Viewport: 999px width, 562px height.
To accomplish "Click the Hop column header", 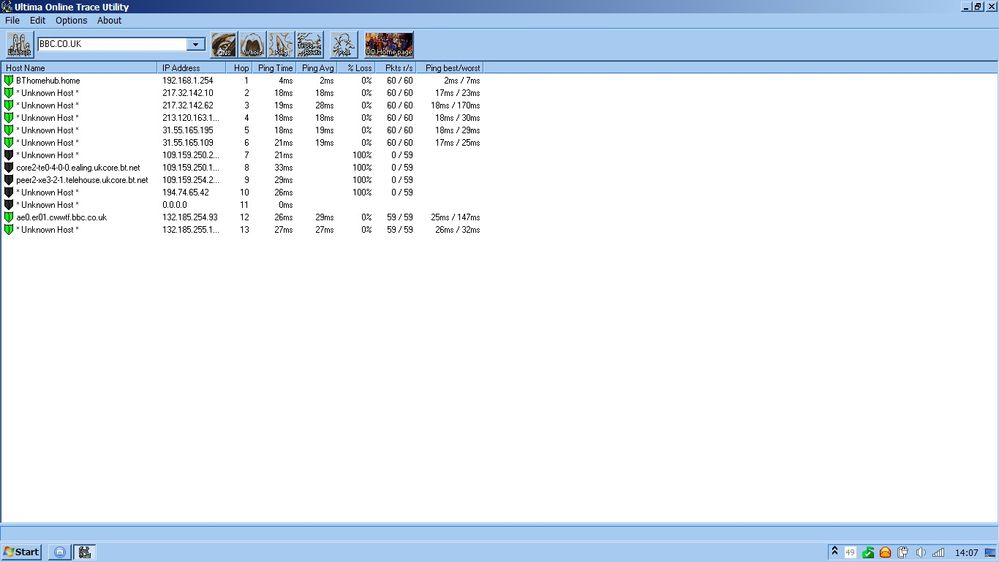I will (239, 68).
